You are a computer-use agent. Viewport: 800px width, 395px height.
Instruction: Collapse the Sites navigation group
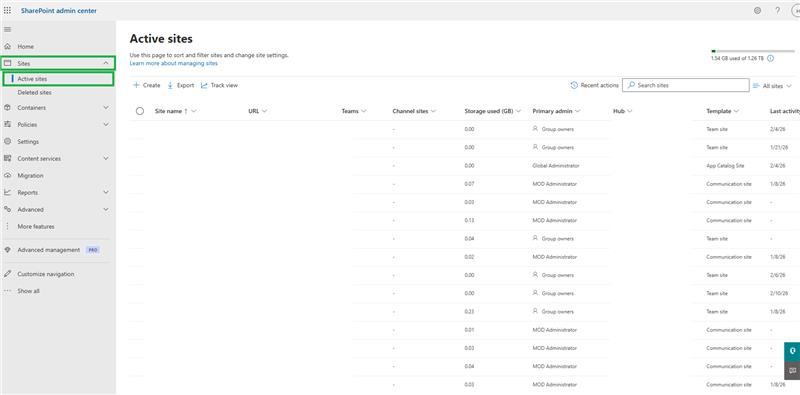[x=106, y=63]
